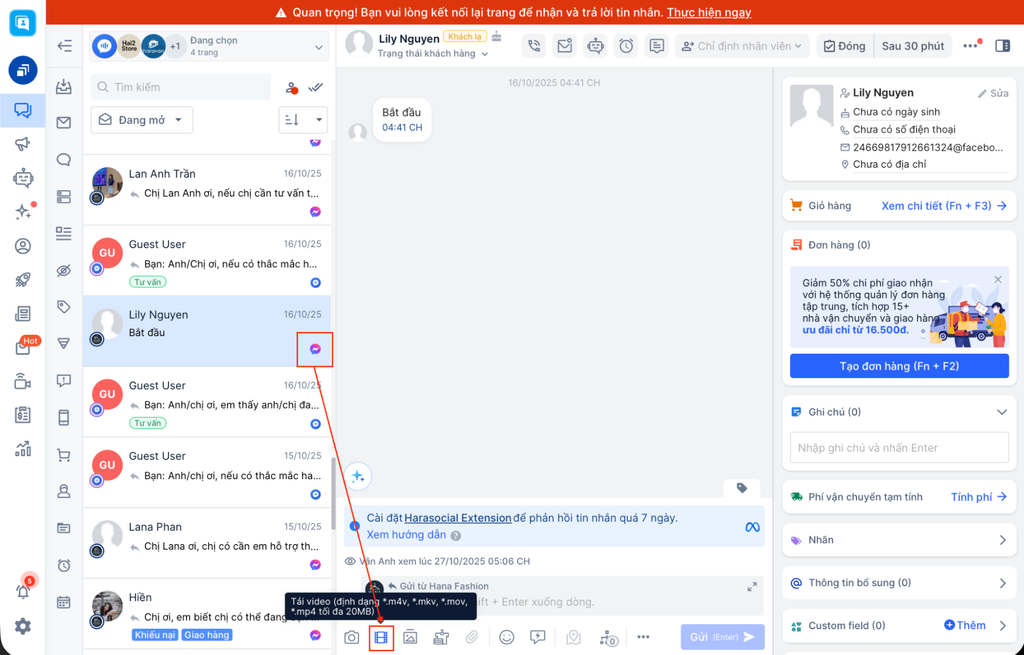Open the megaphone campaign icon in left sidebar

click(x=22, y=144)
